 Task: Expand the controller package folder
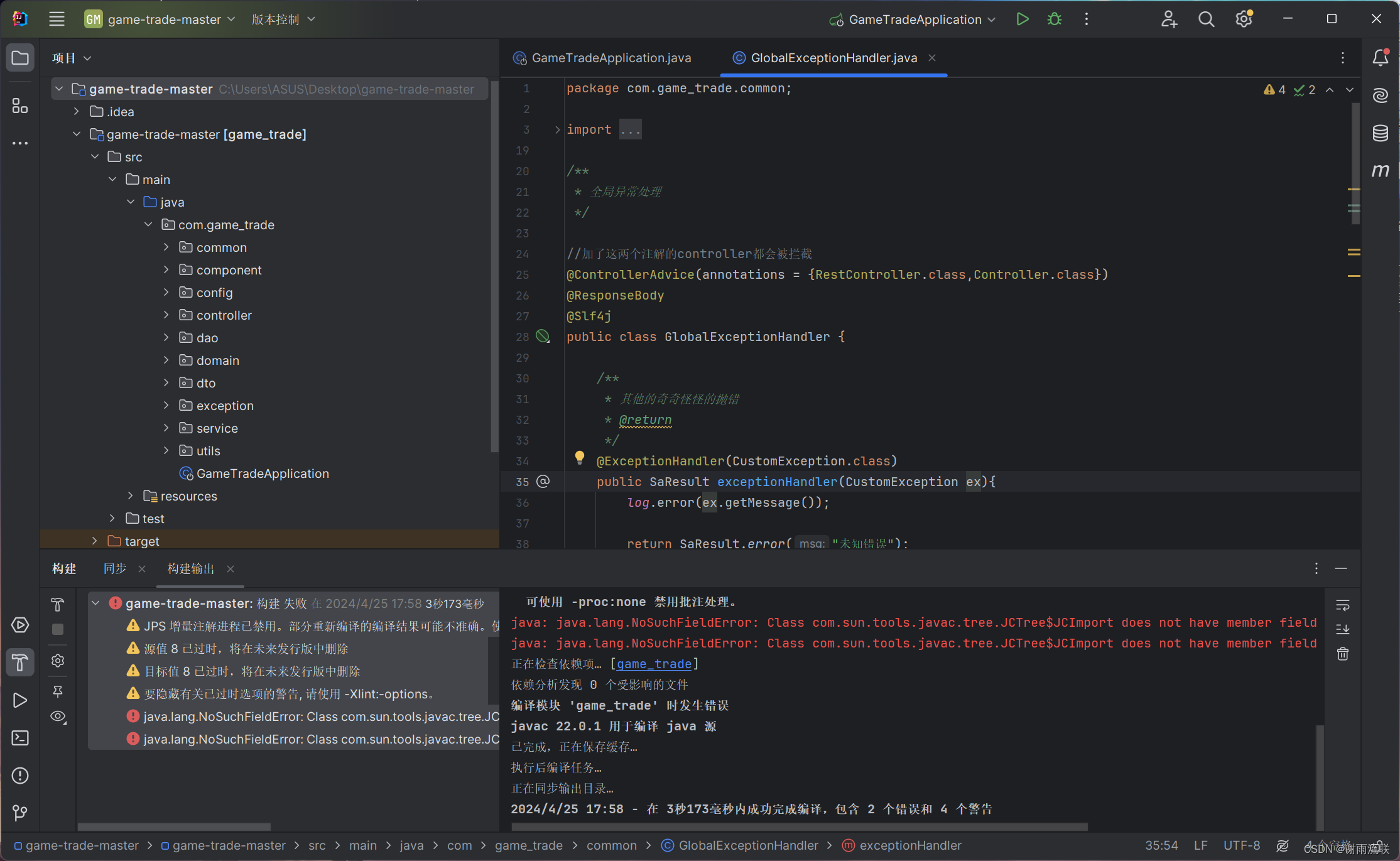point(166,315)
